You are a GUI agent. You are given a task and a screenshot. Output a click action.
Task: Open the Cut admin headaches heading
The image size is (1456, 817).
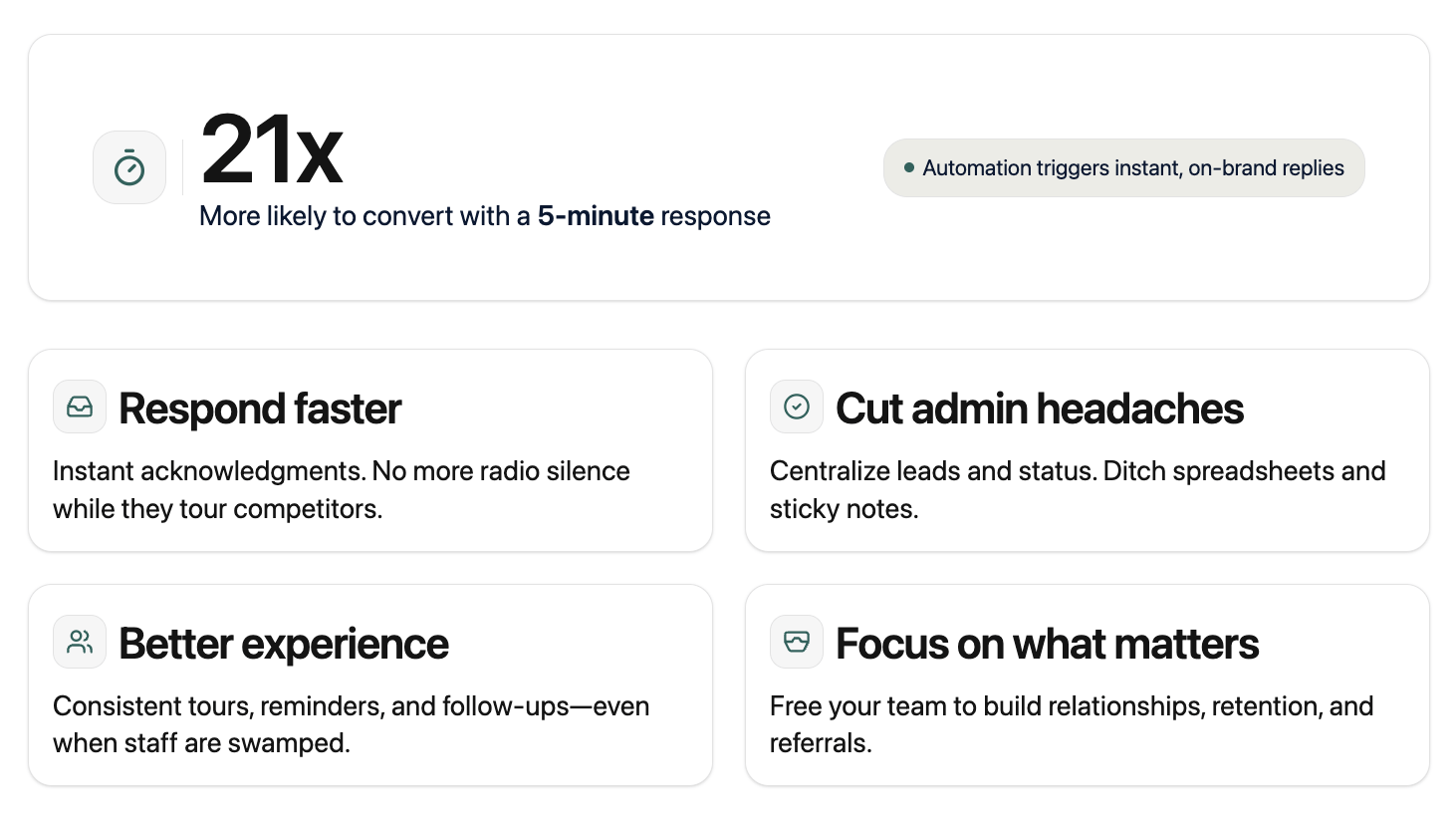pyautogui.click(x=1040, y=408)
